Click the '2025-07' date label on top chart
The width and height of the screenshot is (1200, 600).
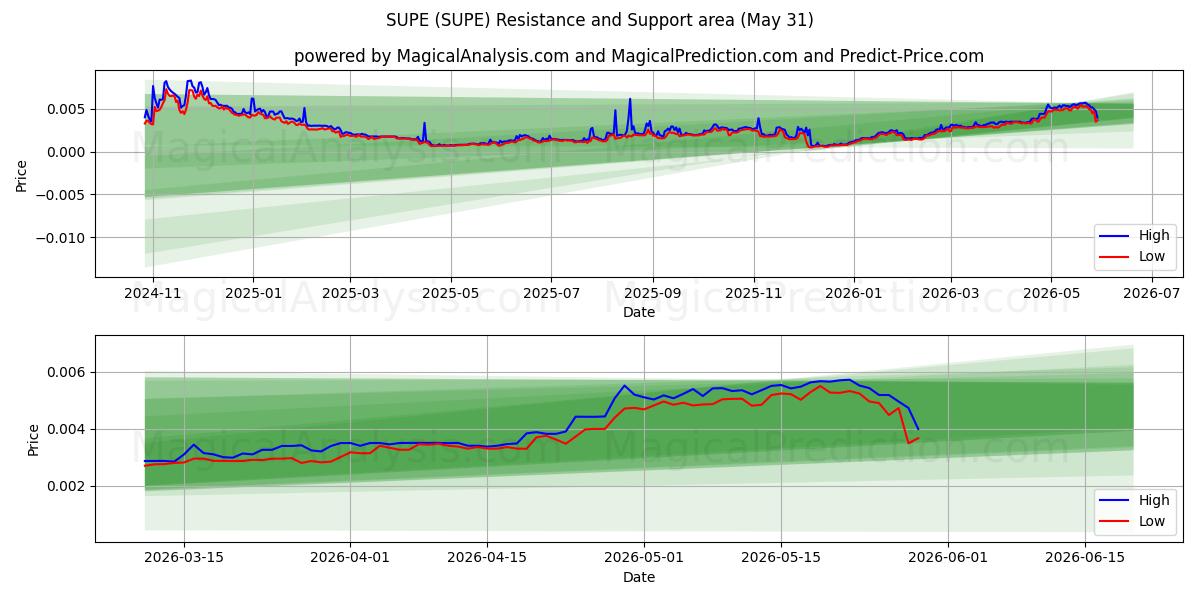[x=551, y=293]
